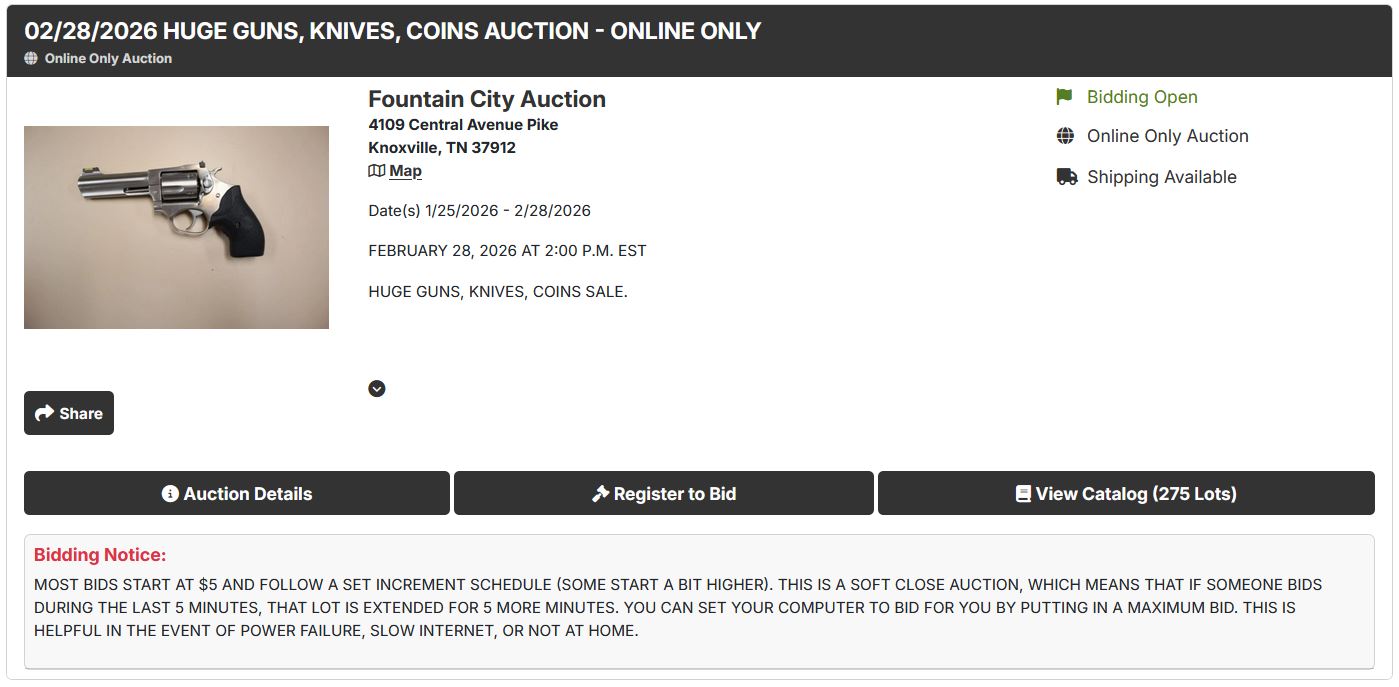Viewport: 1399px width, 687px height.
Task: Click the globe icon beside Online Only Auction header
Action: tap(31, 59)
